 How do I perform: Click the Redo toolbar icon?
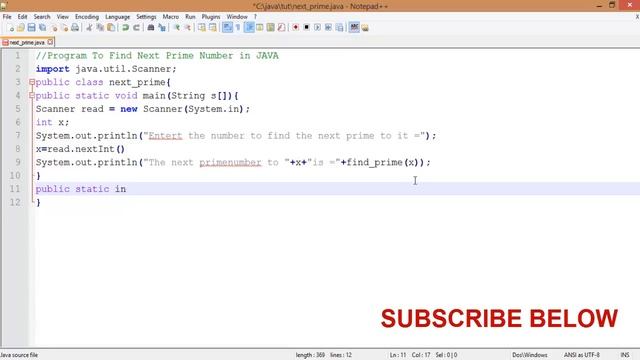tap(136, 28)
